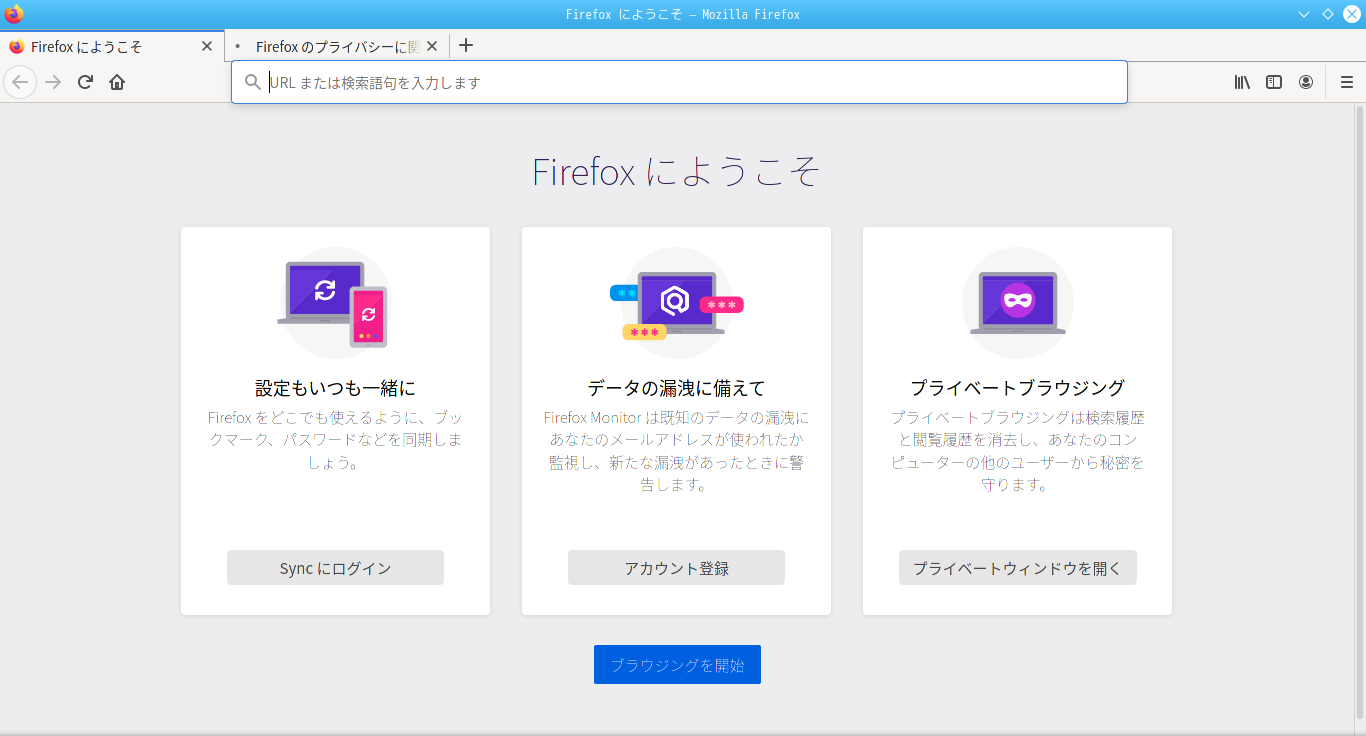Click プライベートウィンドウを開く button
Screen dimensions: 1366x736
(1017, 568)
